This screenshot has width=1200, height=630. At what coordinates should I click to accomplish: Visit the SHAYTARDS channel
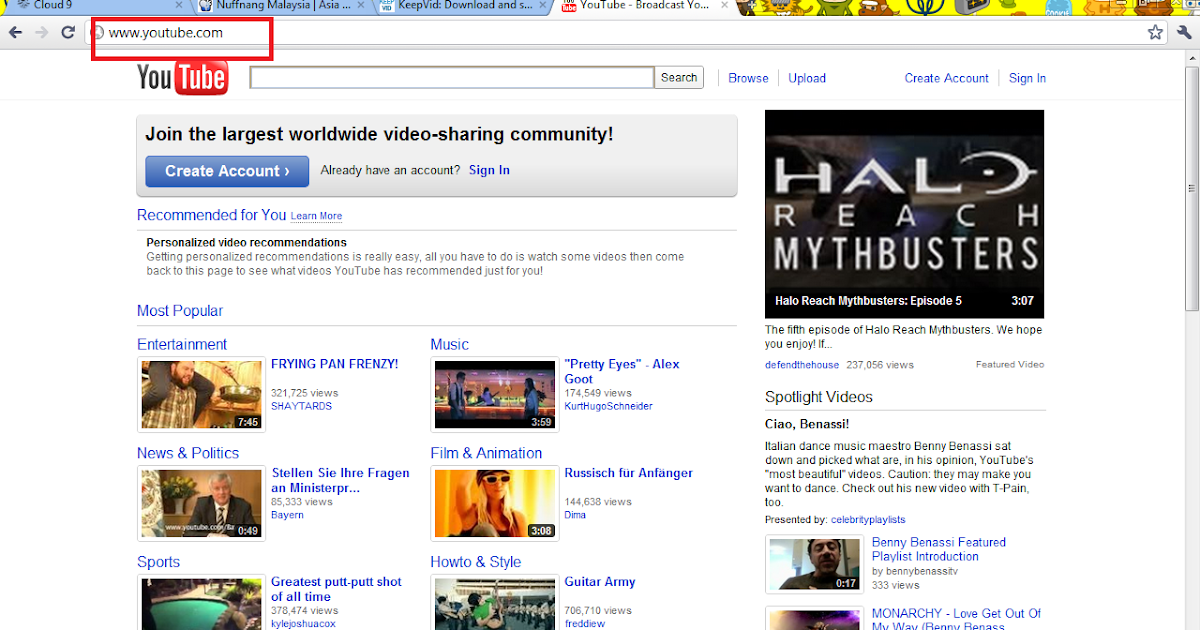301,406
